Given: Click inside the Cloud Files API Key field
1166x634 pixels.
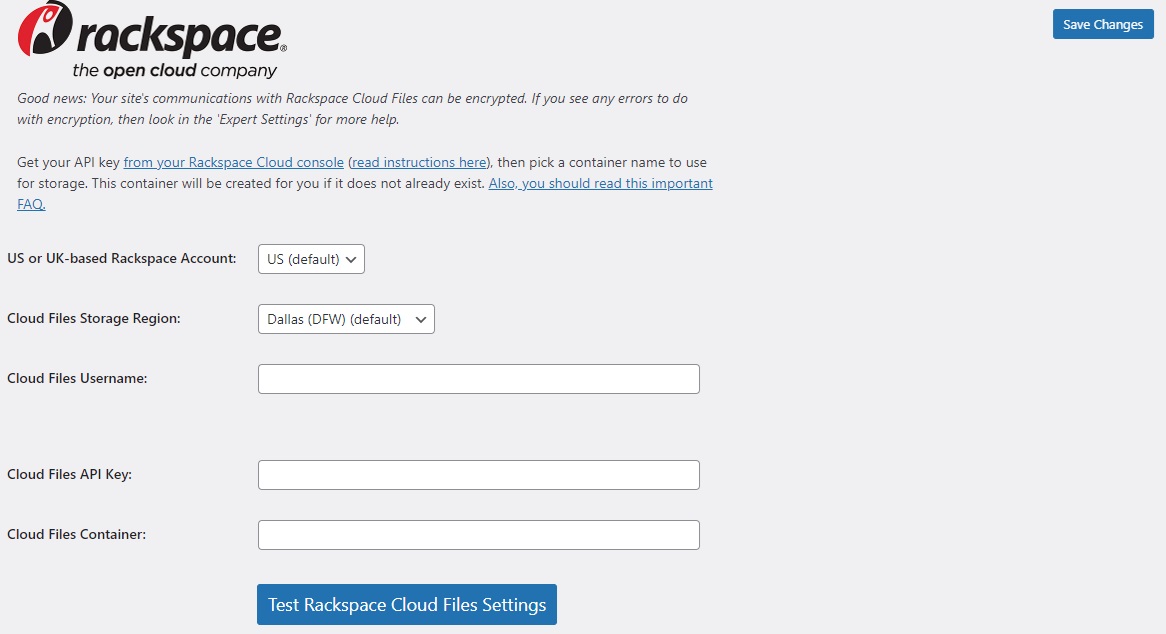Looking at the screenshot, I should 478,474.
